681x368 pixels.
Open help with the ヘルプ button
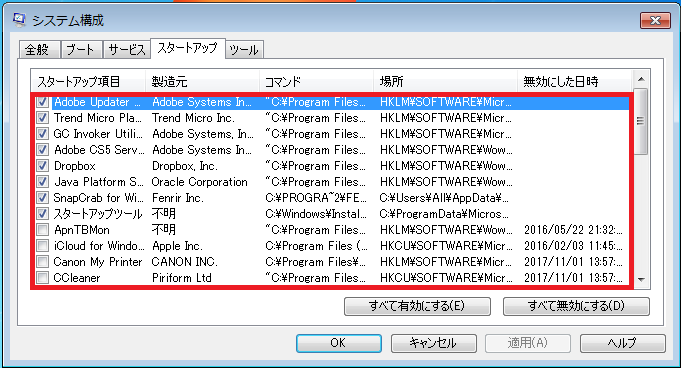pyautogui.click(x=623, y=343)
